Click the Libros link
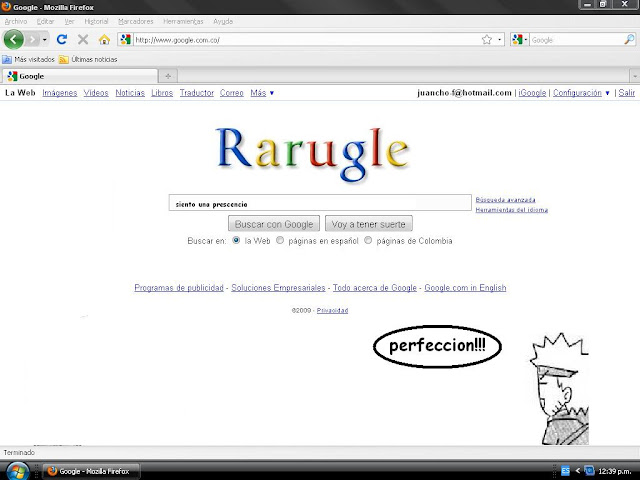640x480 pixels. 162,93
